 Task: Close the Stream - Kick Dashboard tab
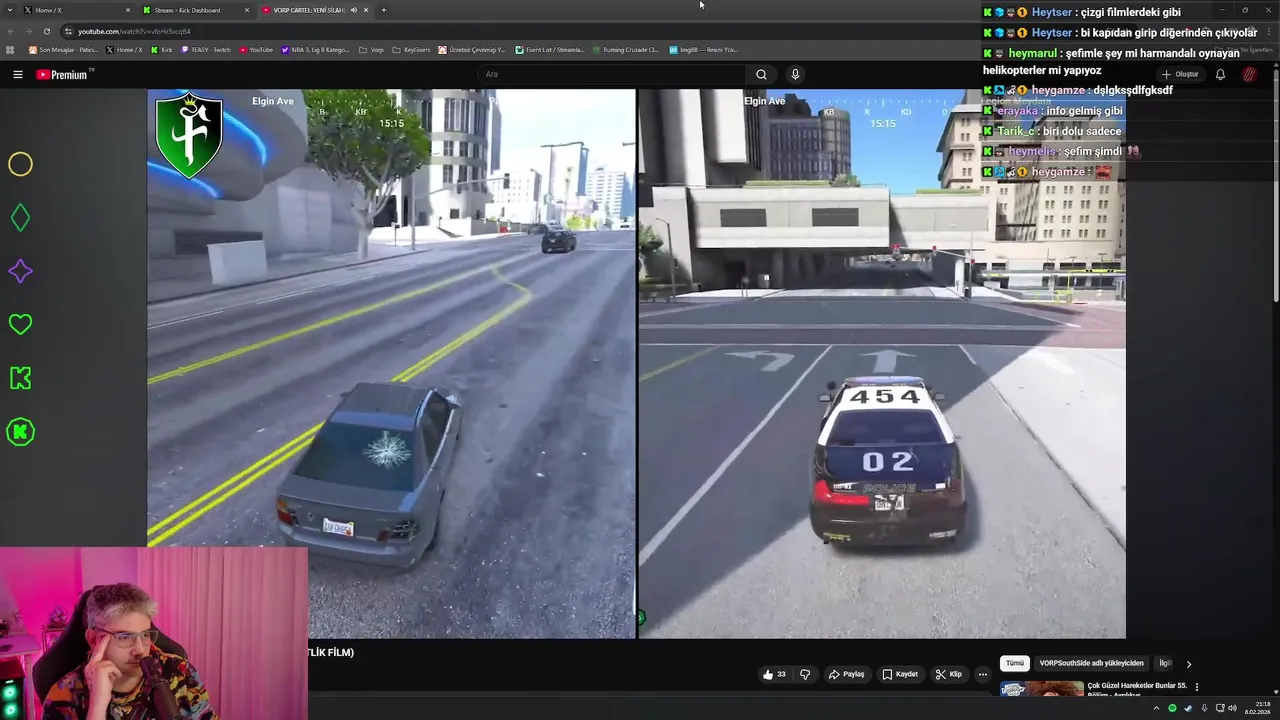[247, 10]
